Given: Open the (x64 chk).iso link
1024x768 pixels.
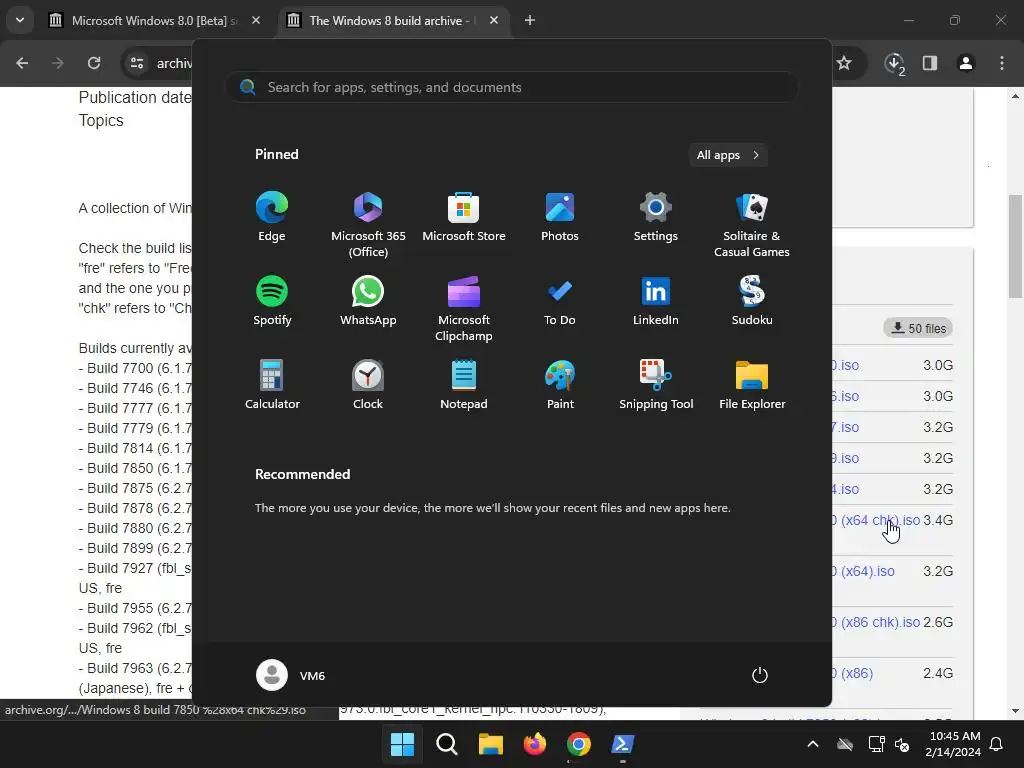Looking at the screenshot, I should pyautogui.click(x=876, y=520).
